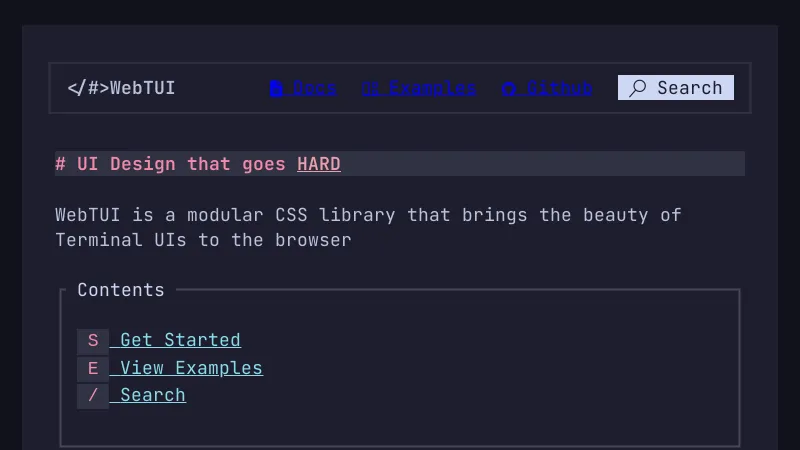Viewport: 800px width, 450px height.
Task: Click the Github logo icon
Action: tap(509, 88)
